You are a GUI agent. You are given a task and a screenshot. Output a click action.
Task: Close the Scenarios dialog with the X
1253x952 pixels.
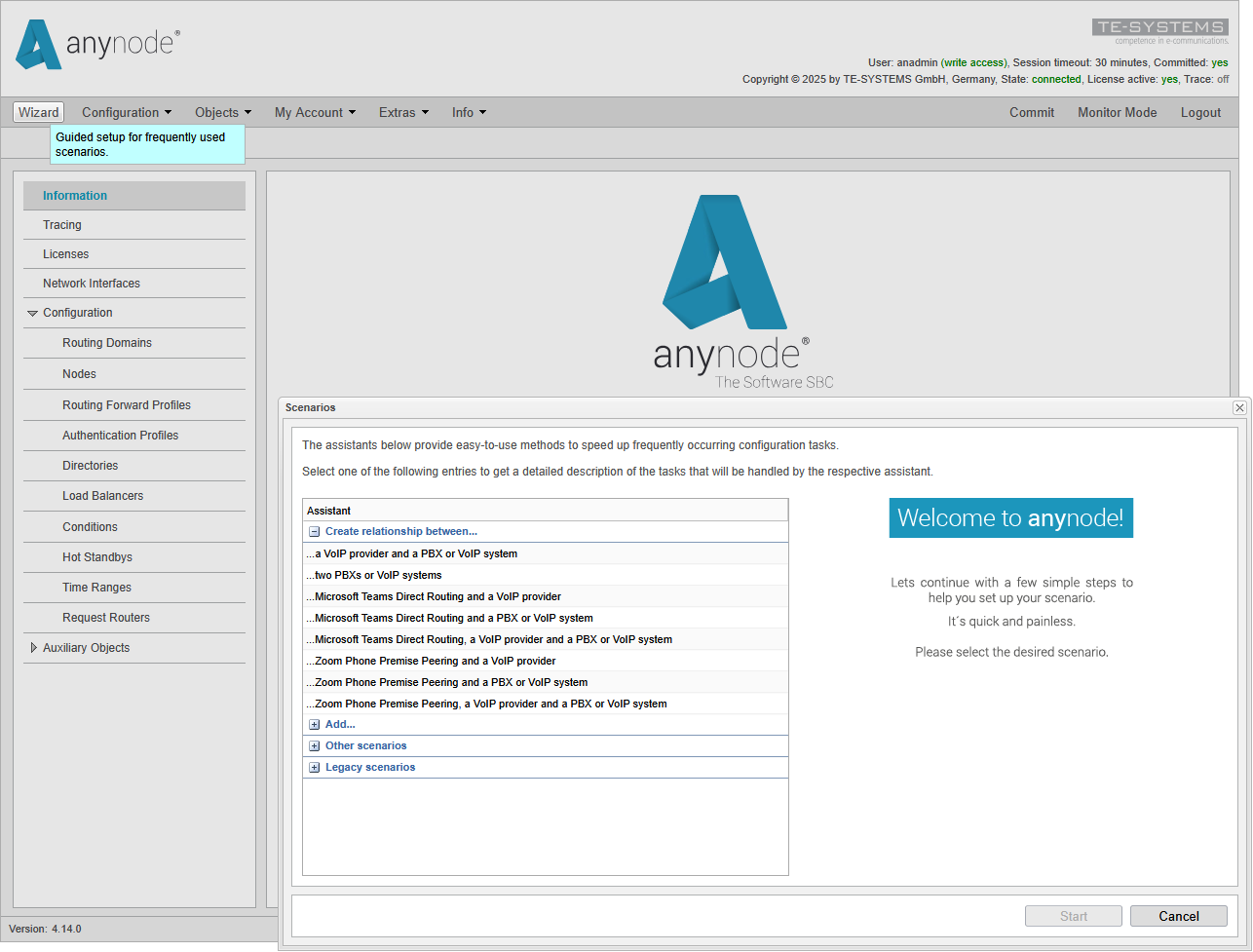tap(1238, 407)
